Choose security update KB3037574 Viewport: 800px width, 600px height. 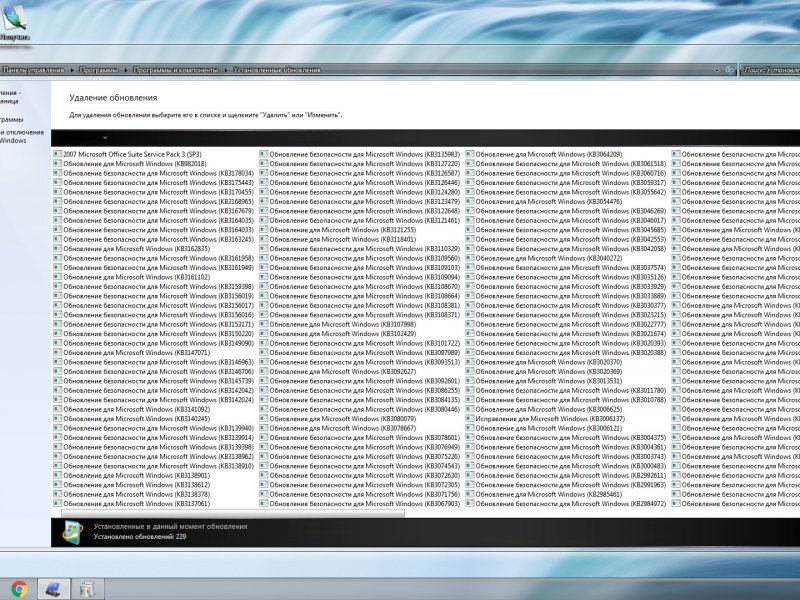click(x=566, y=267)
